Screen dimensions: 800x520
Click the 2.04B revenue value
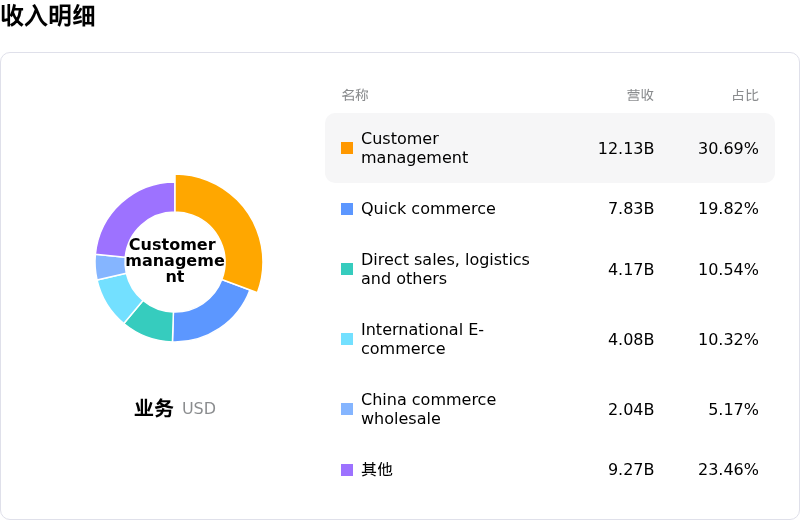coord(631,409)
